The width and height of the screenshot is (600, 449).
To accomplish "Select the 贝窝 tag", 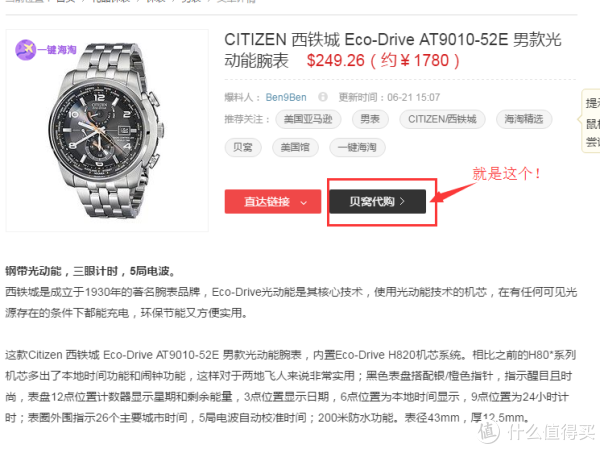I will (243, 147).
